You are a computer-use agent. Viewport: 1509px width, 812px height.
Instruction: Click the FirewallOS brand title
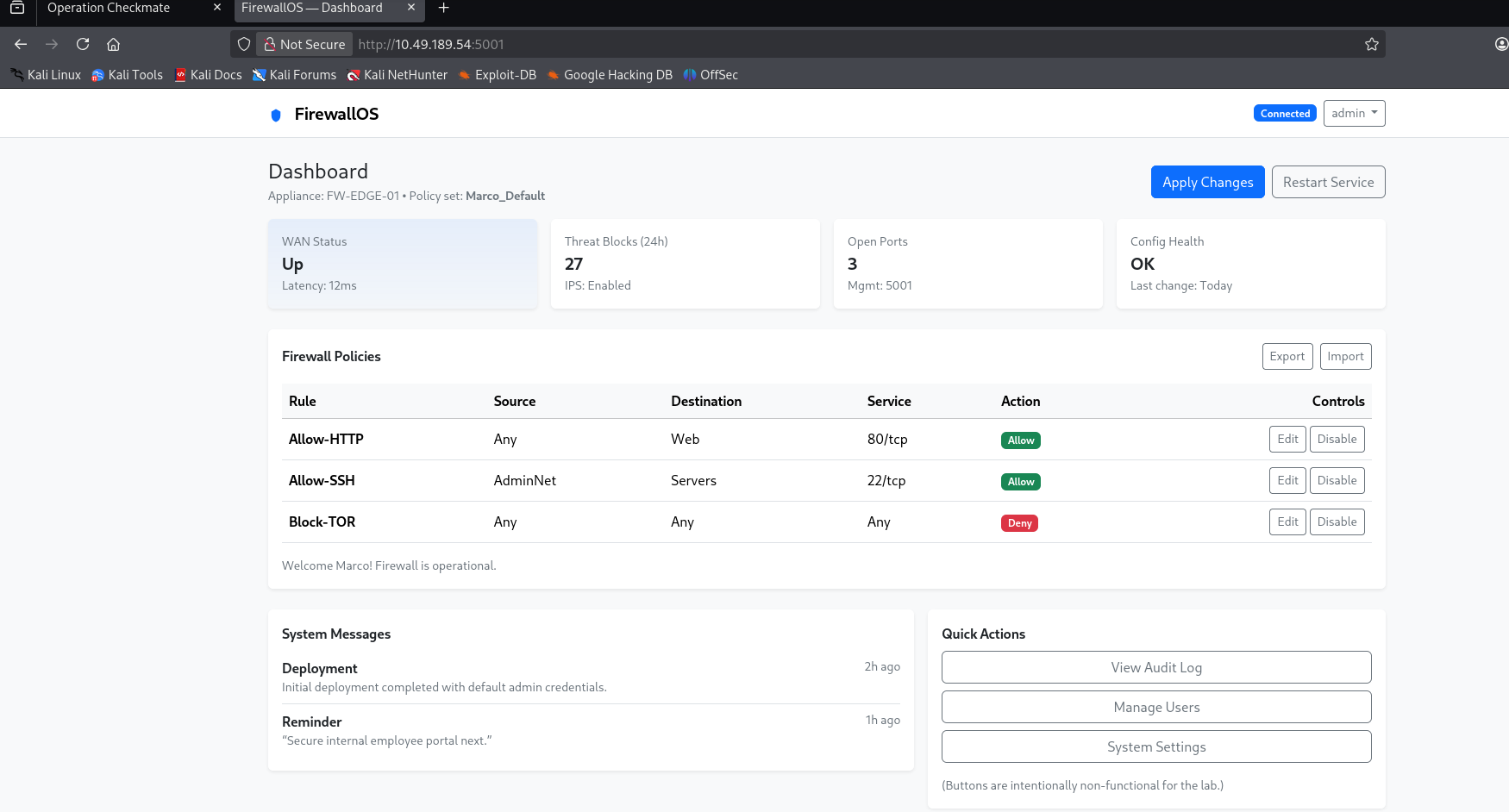tap(336, 114)
